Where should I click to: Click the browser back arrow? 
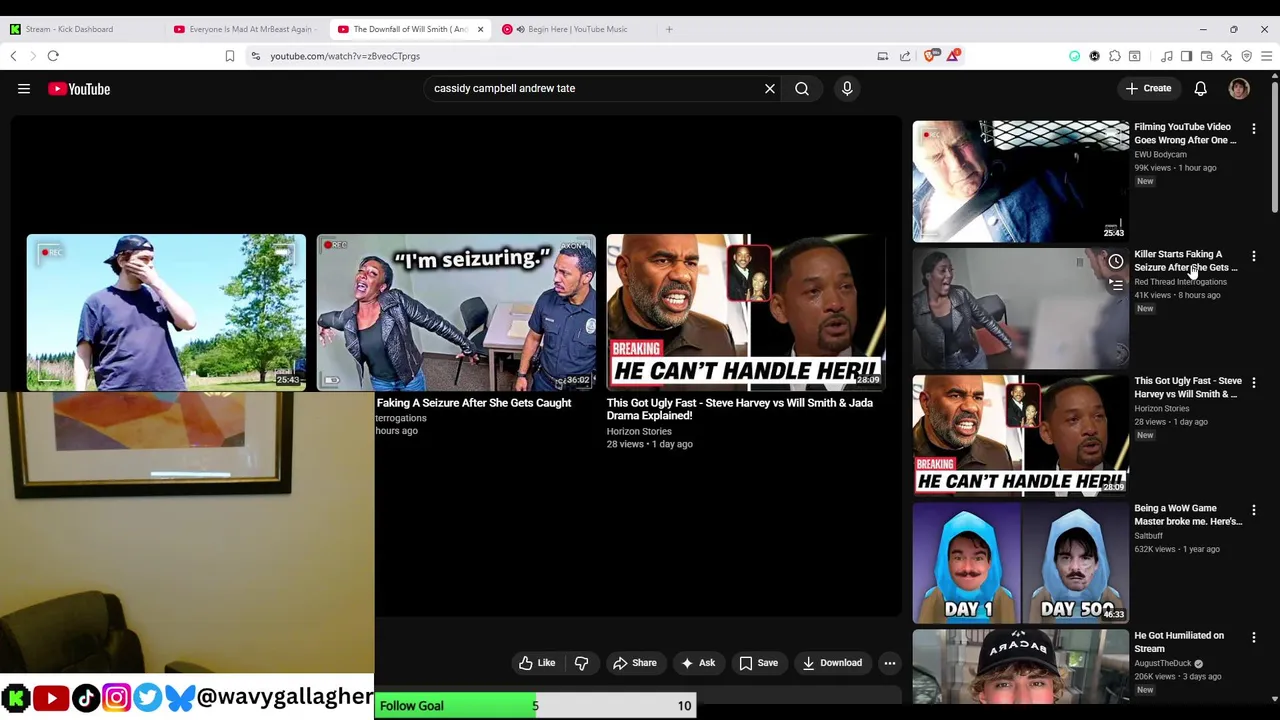tap(13, 56)
